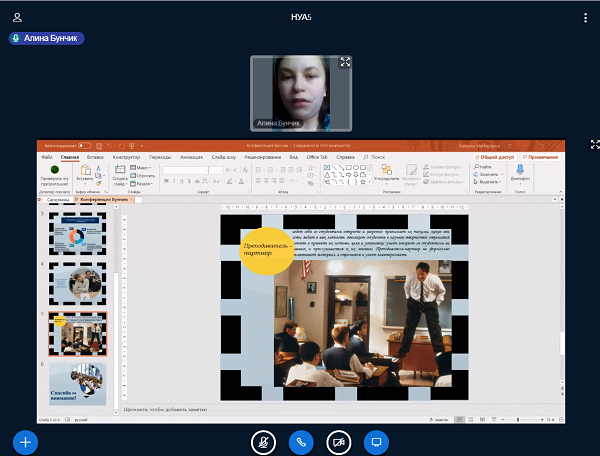The image size is (600, 456).
Task: Open the Office Tab ribbon tab
Action: pos(317,157)
